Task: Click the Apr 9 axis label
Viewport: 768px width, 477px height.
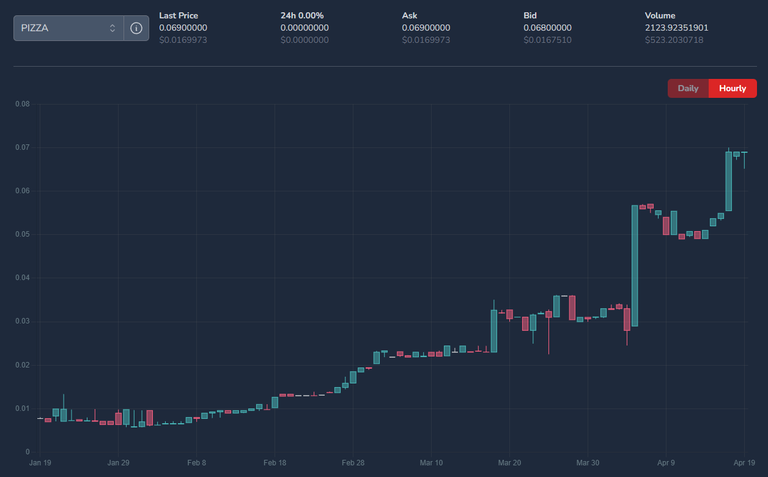Action: (x=666, y=463)
